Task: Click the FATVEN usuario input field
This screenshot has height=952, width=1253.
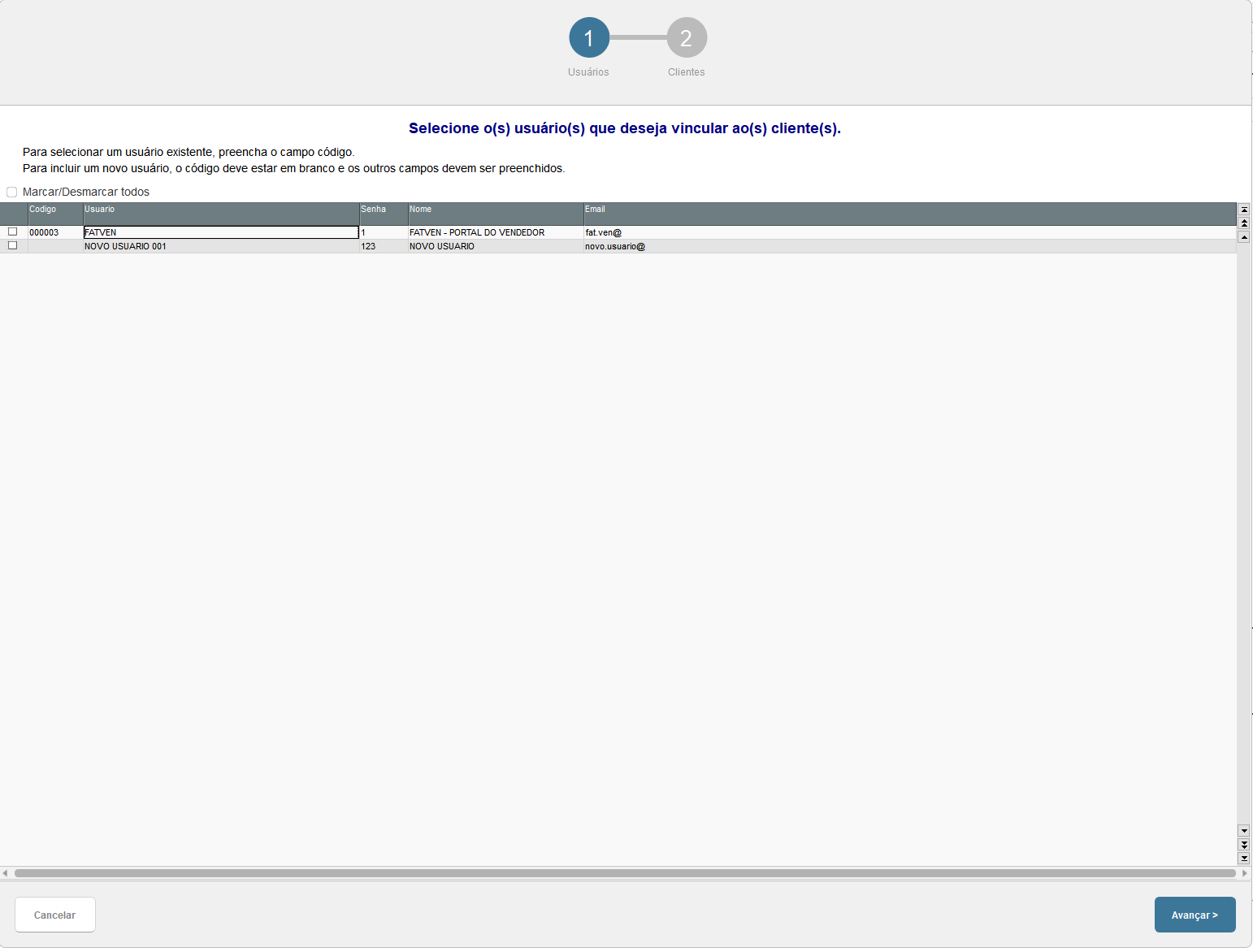Action: pyautogui.click(x=221, y=232)
